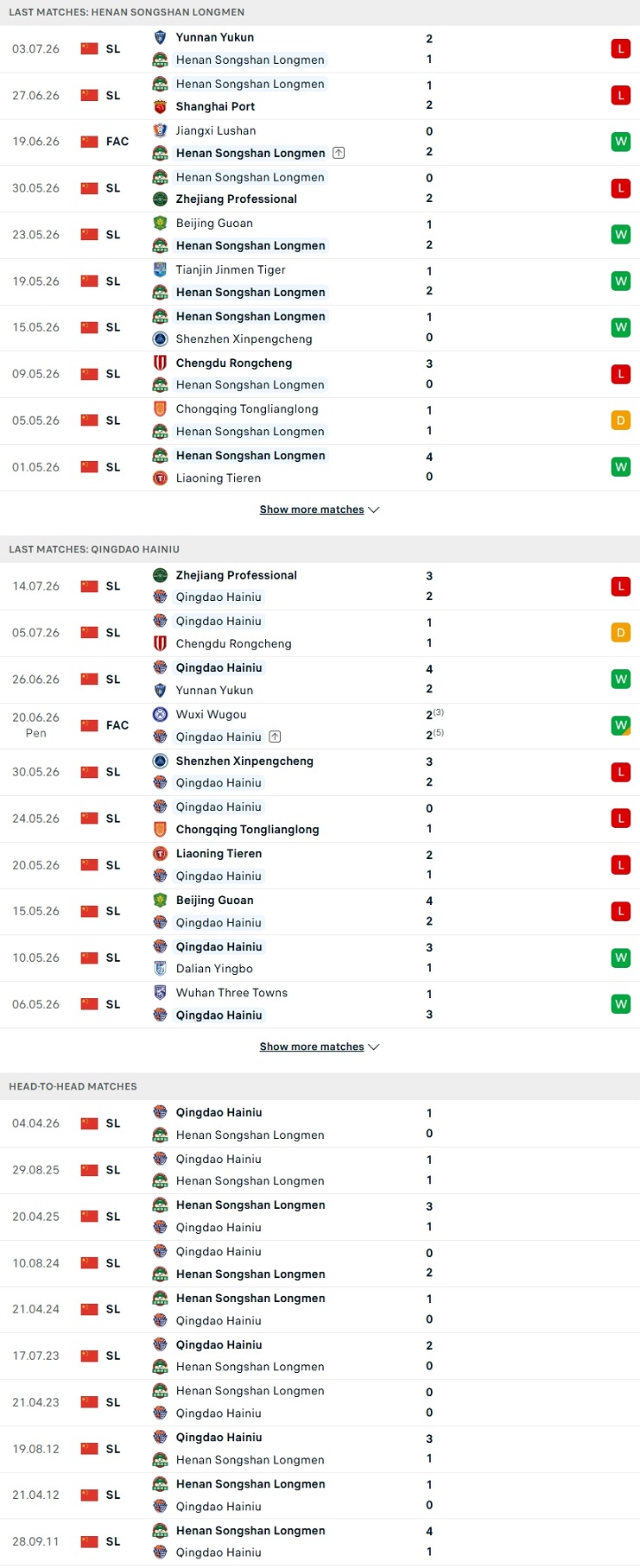Screen dimensions: 640x1568
Task: Click the chevron next to the second Show more matches
Action: point(374,1046)
